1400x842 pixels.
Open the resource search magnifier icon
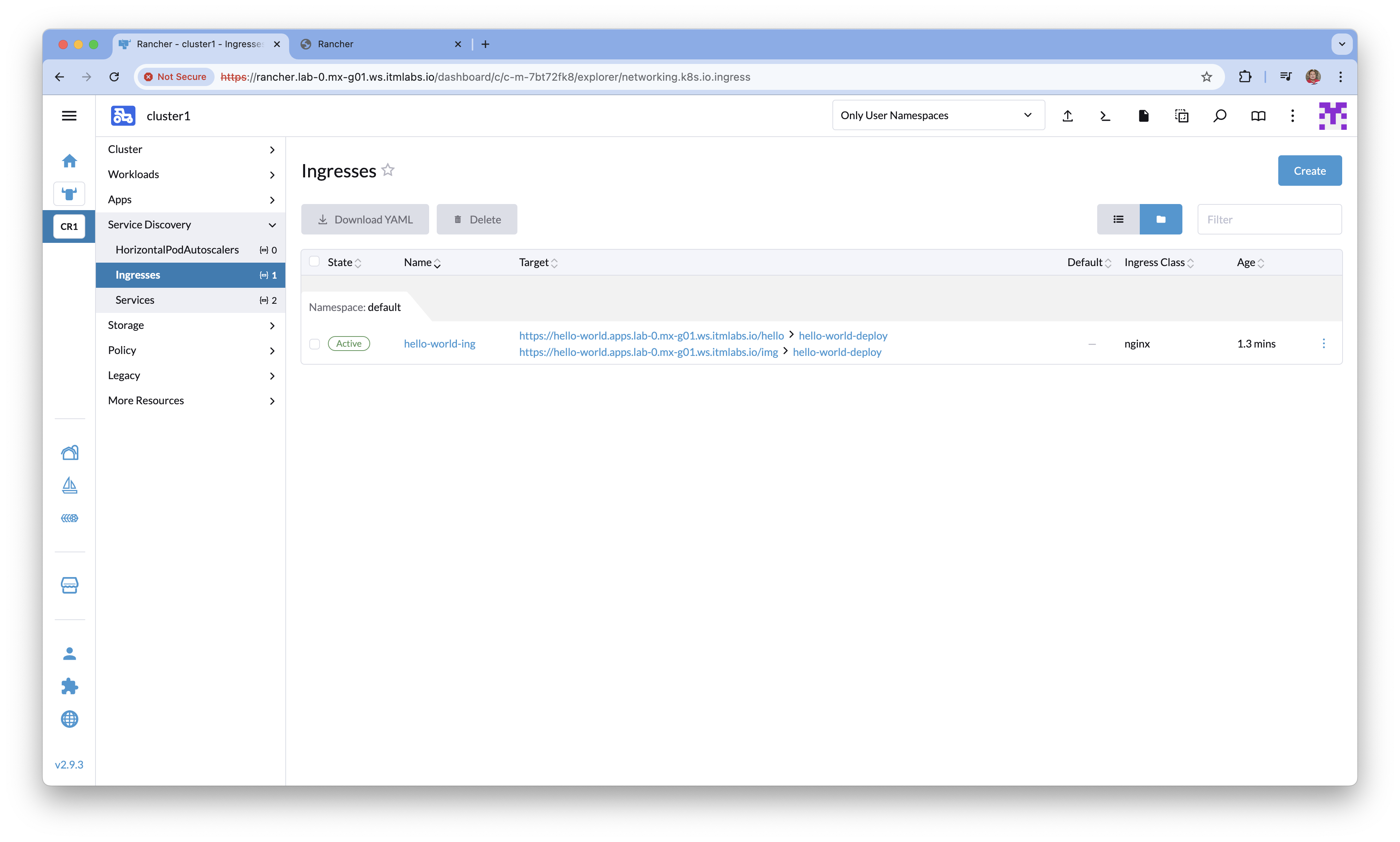[x=1220, y=116]
